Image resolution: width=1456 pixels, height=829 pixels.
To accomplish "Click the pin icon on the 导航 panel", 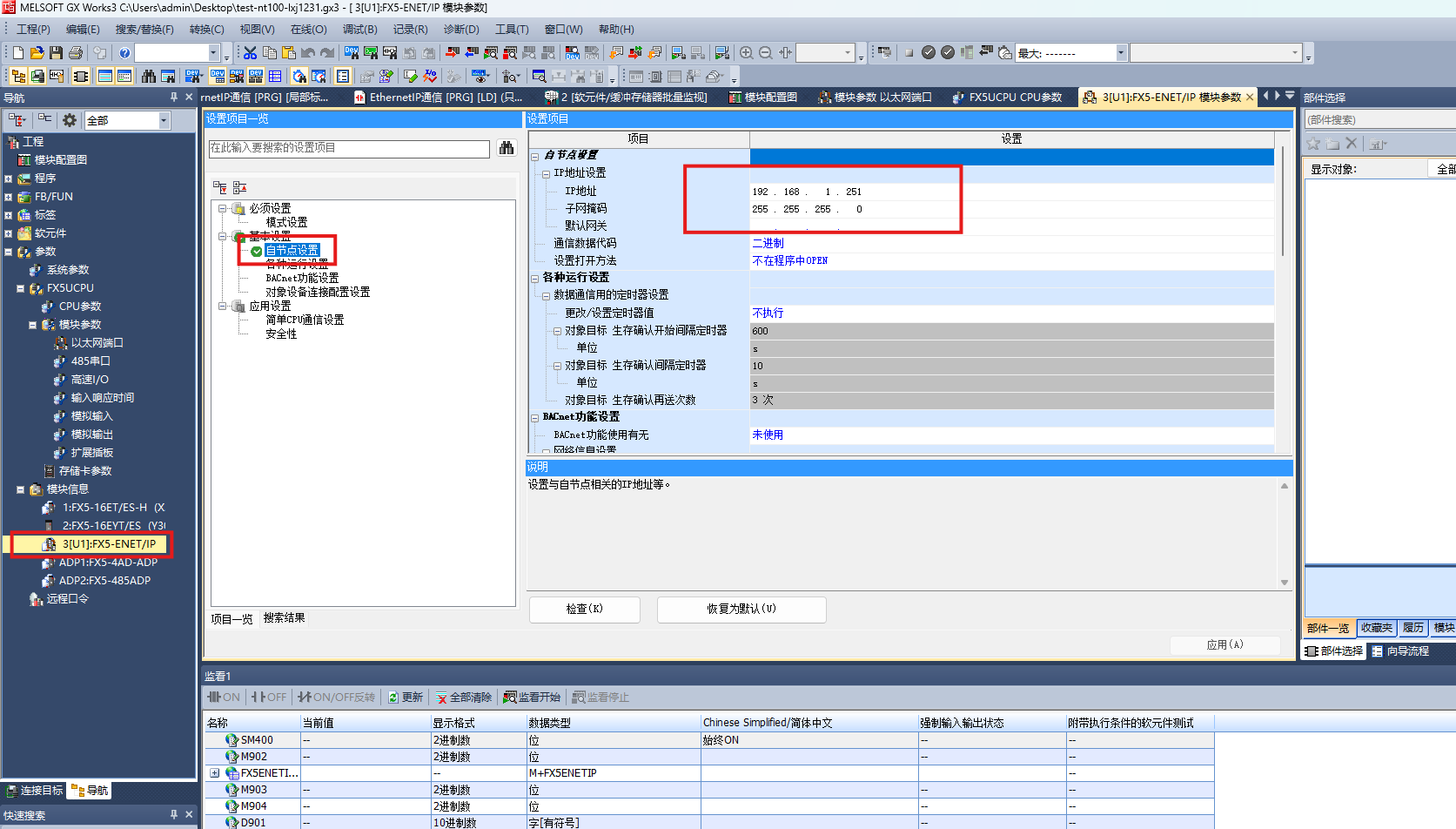I will click(x=174, y=98).
